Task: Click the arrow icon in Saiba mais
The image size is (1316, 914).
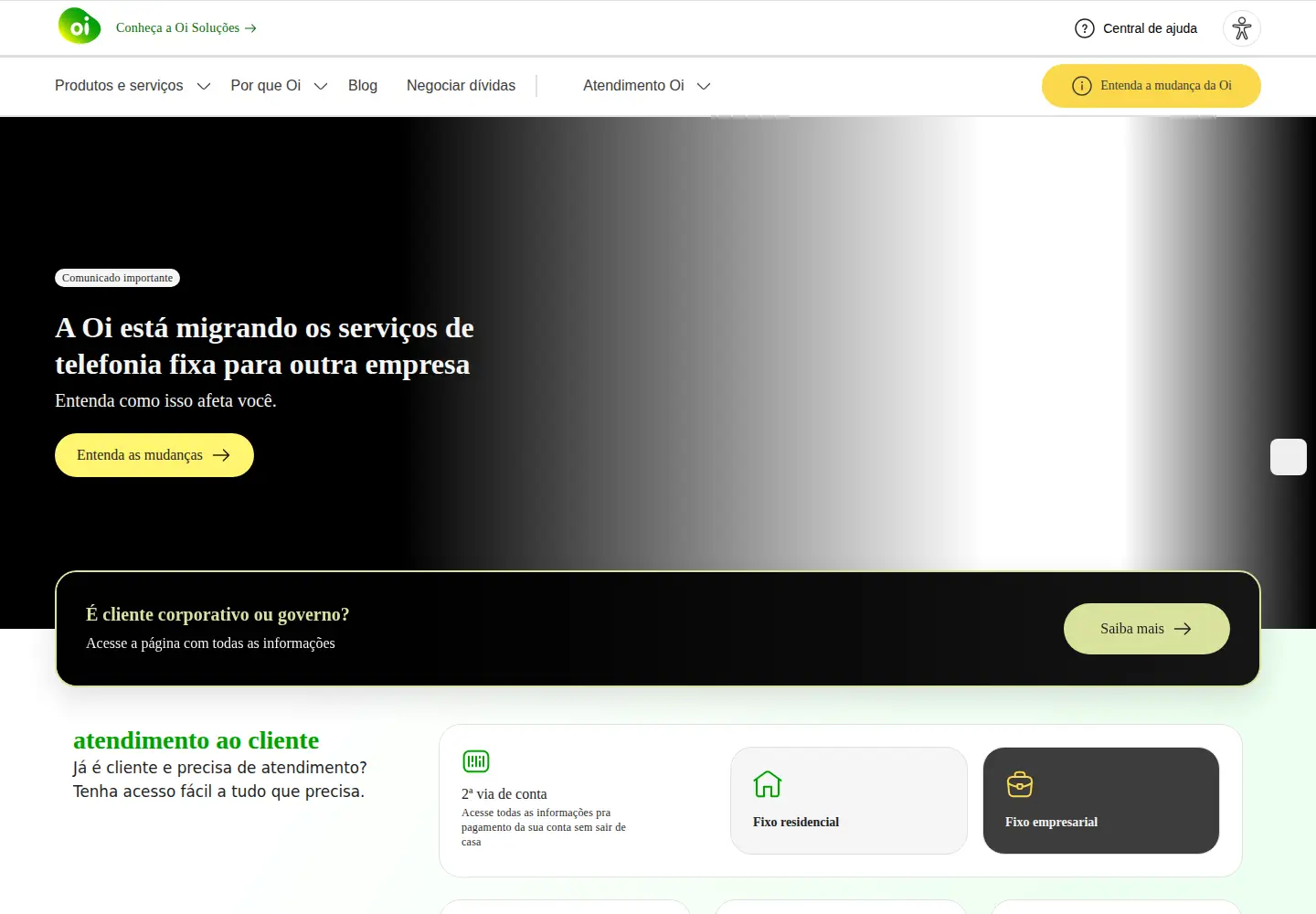Action: 1183,629
